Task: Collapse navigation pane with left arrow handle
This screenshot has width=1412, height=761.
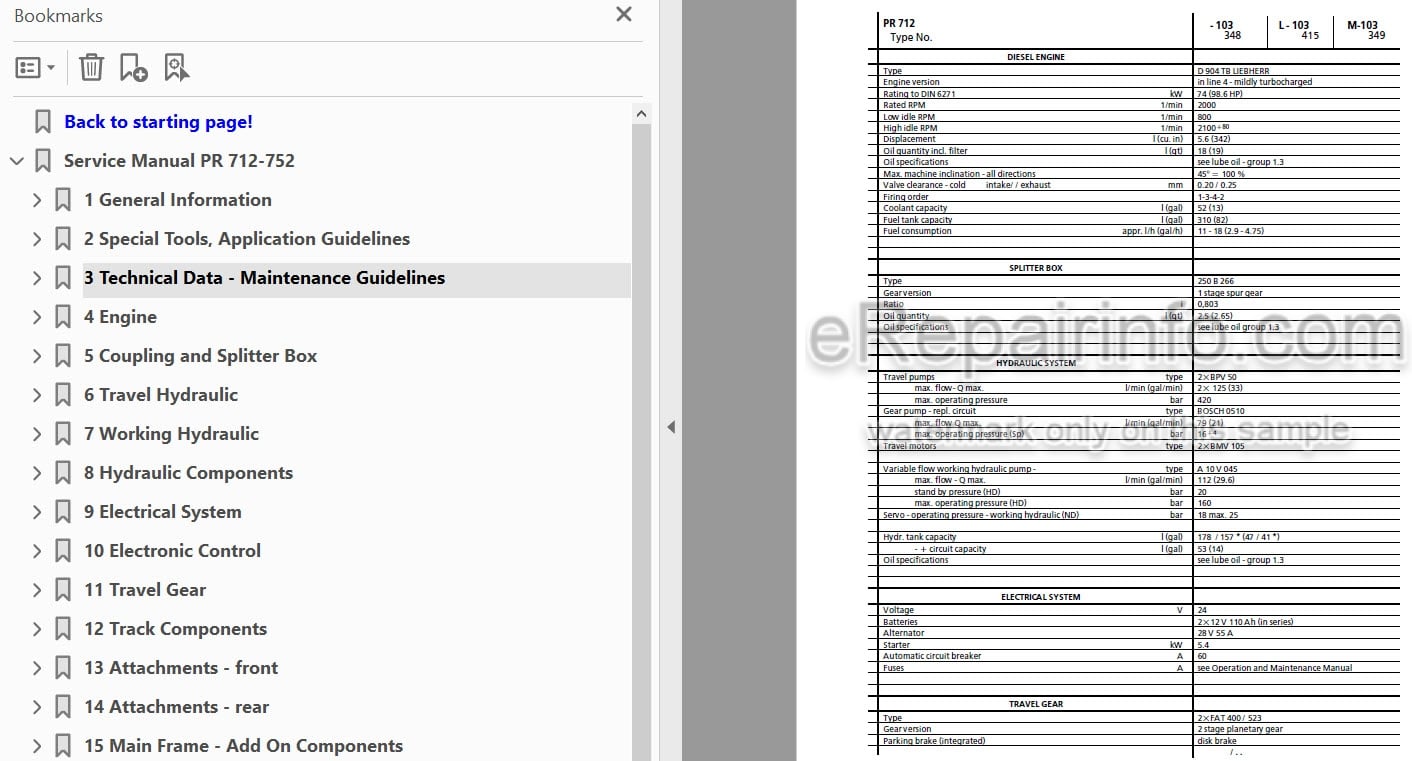Action: click(671, 427)
